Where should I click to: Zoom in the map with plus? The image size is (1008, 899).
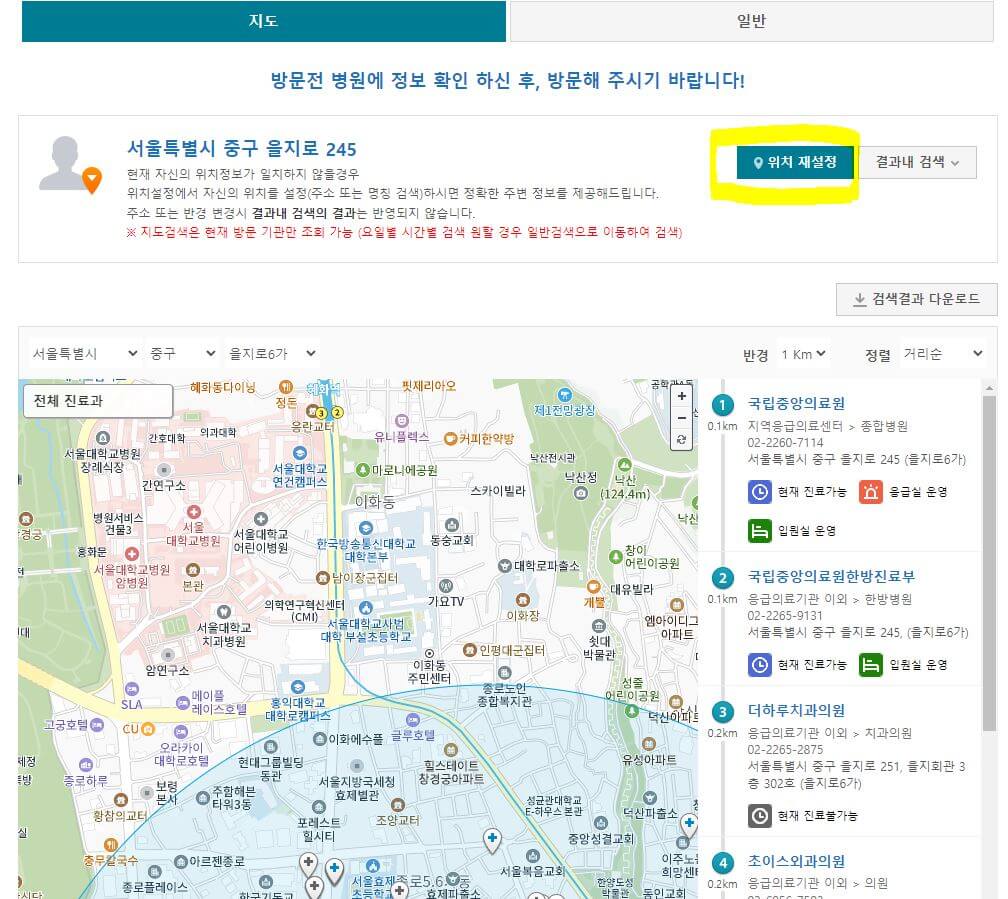tap(681, 396)
